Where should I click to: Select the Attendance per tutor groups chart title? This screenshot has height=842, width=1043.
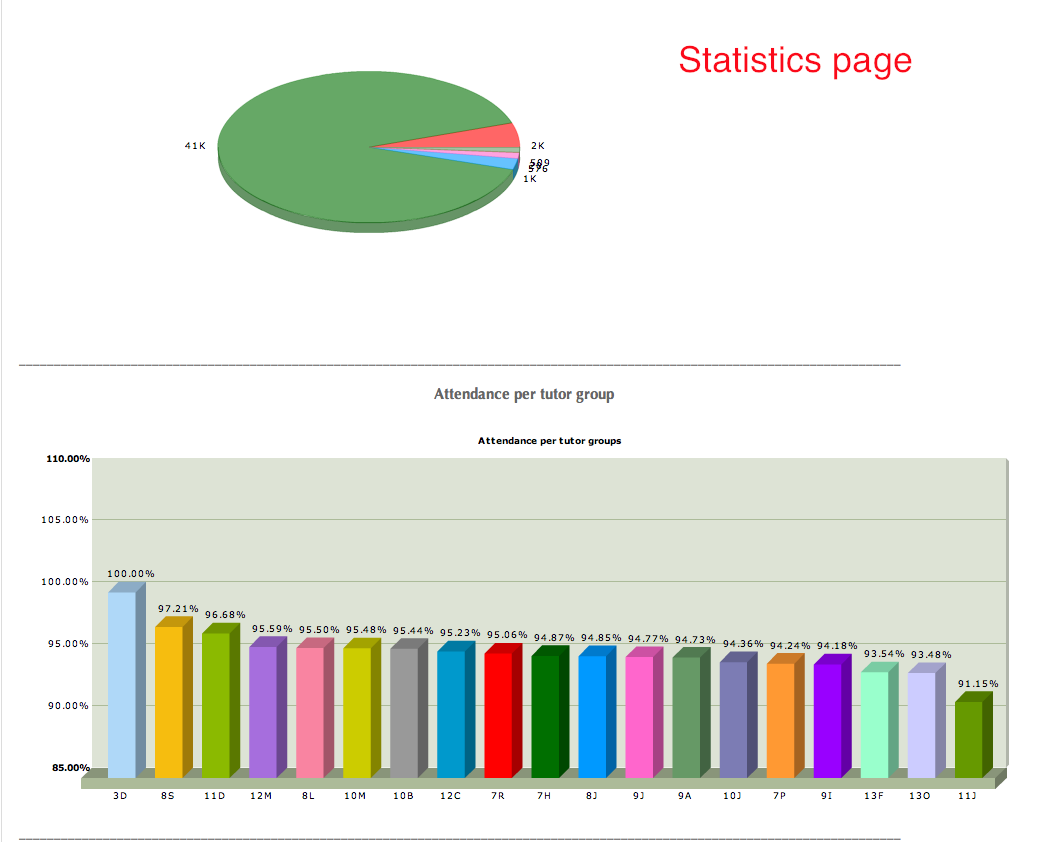tap(548, 440)
